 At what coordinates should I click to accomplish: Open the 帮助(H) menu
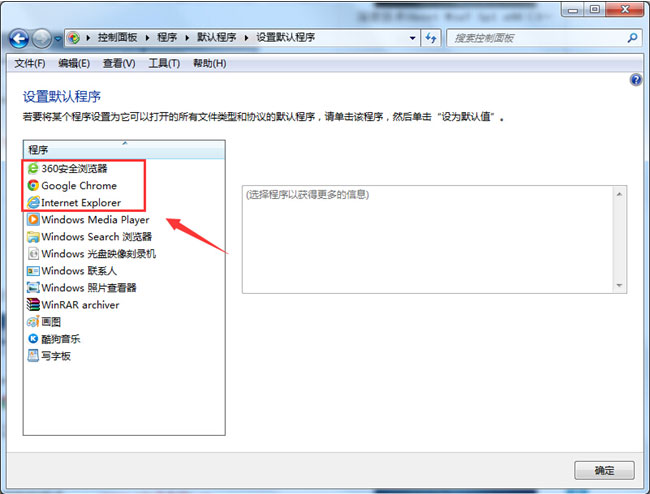(209, 63)
